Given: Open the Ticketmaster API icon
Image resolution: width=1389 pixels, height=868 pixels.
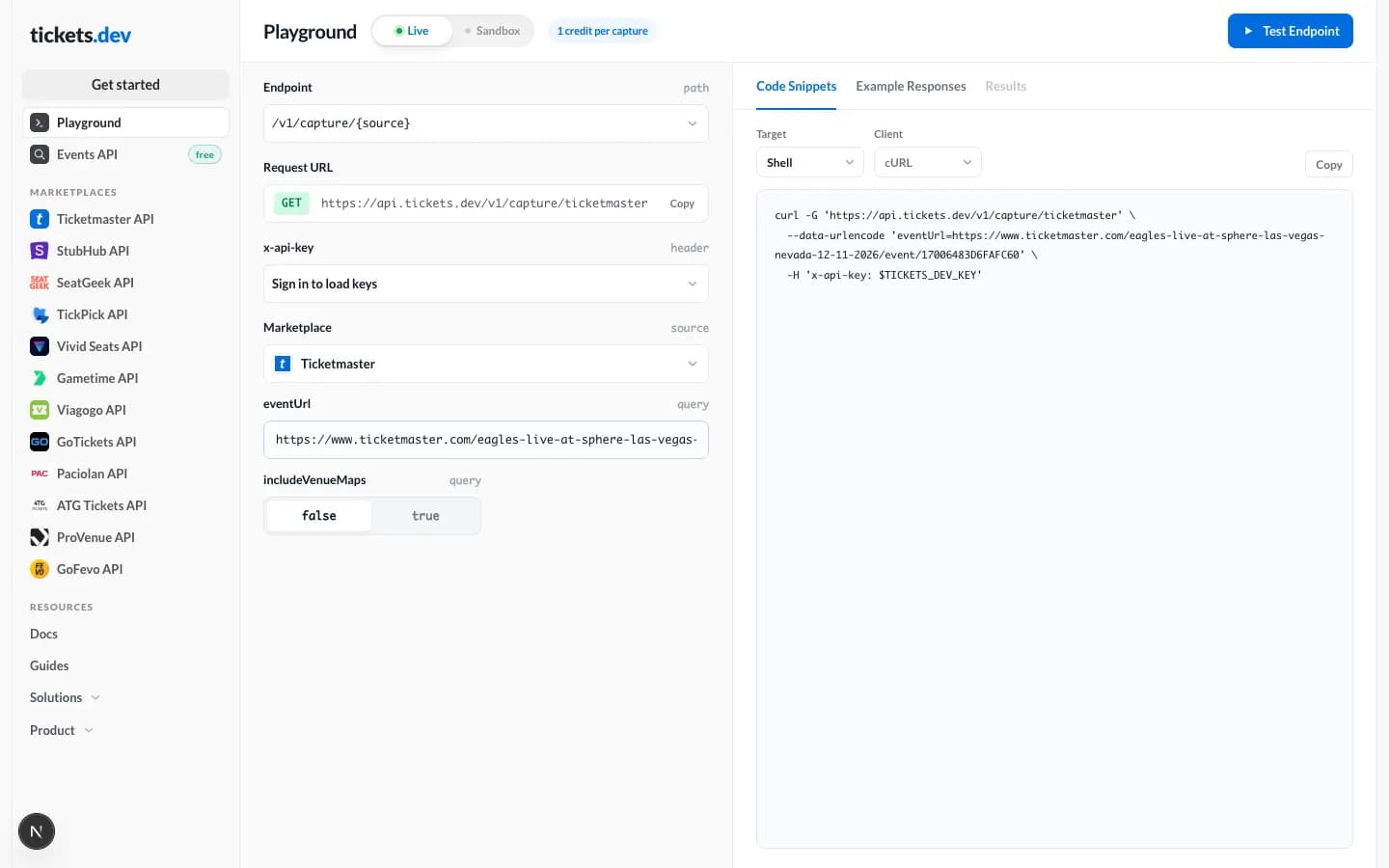Looking at the screenshot, I should pyautogui.click(x=40, y=219).
